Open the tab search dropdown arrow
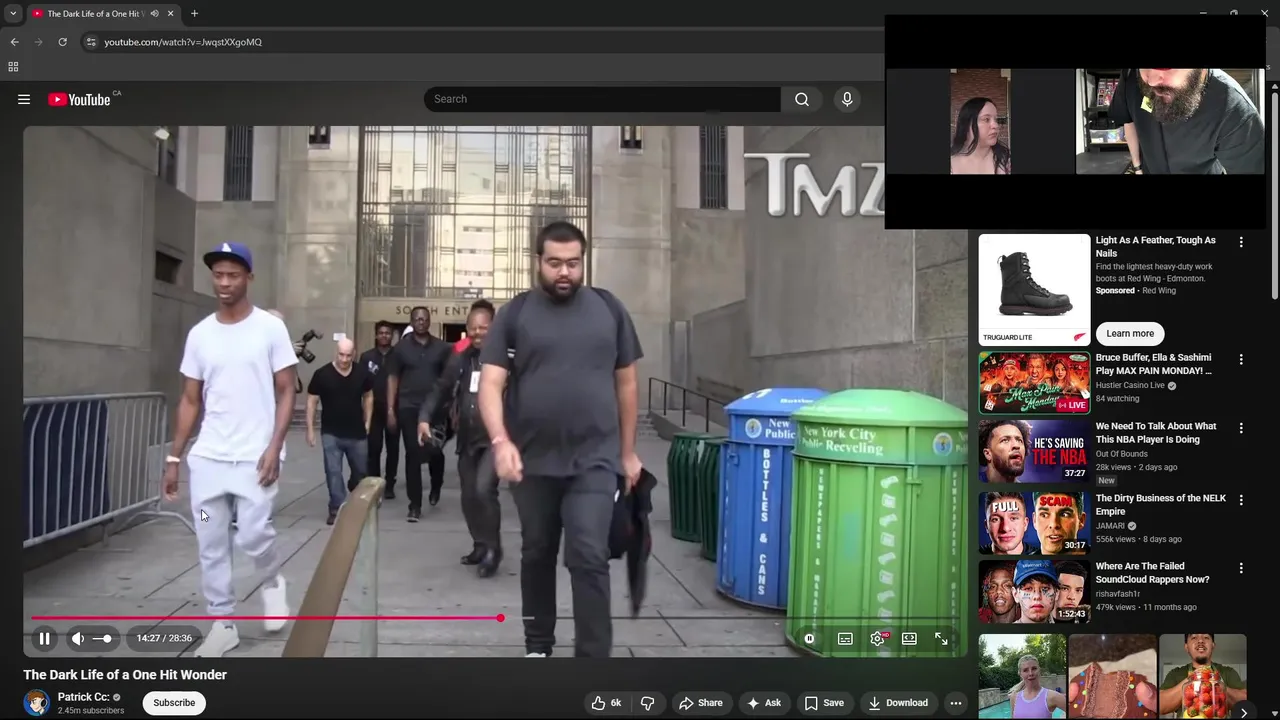Screen dimensions: 1280x720 13,14
